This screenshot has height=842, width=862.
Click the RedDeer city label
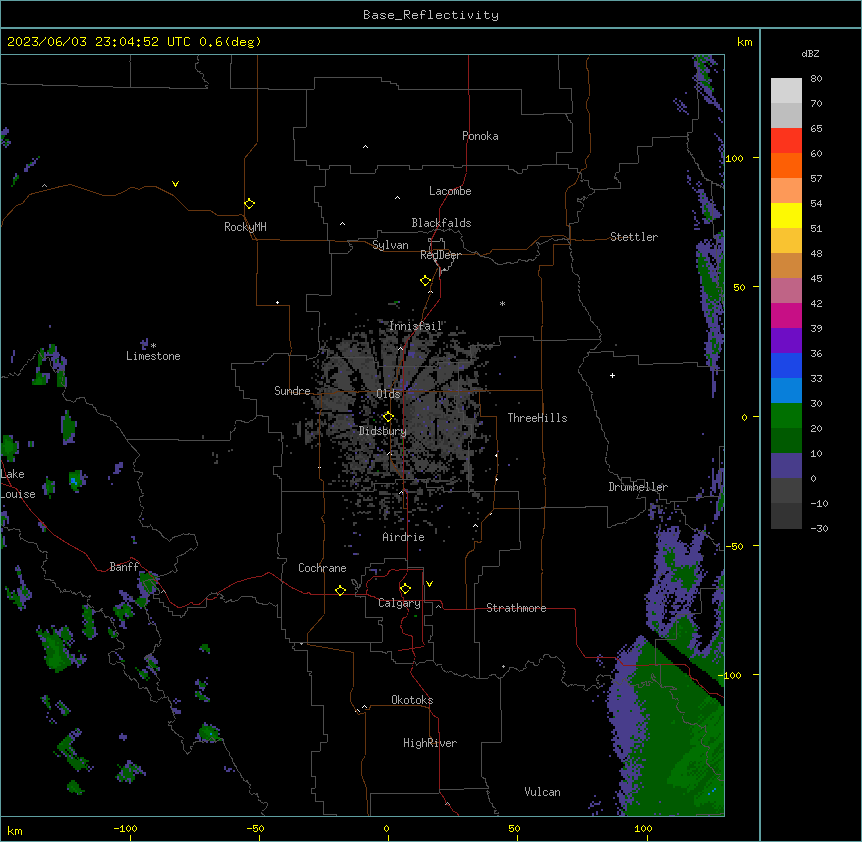(440, 255)
